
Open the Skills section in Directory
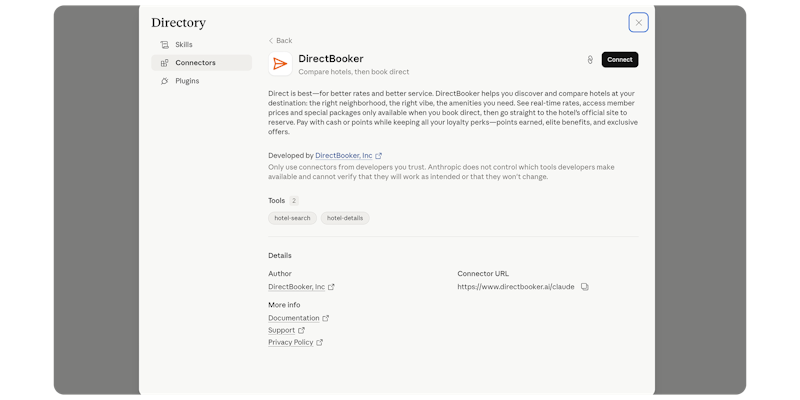point(202,44)
